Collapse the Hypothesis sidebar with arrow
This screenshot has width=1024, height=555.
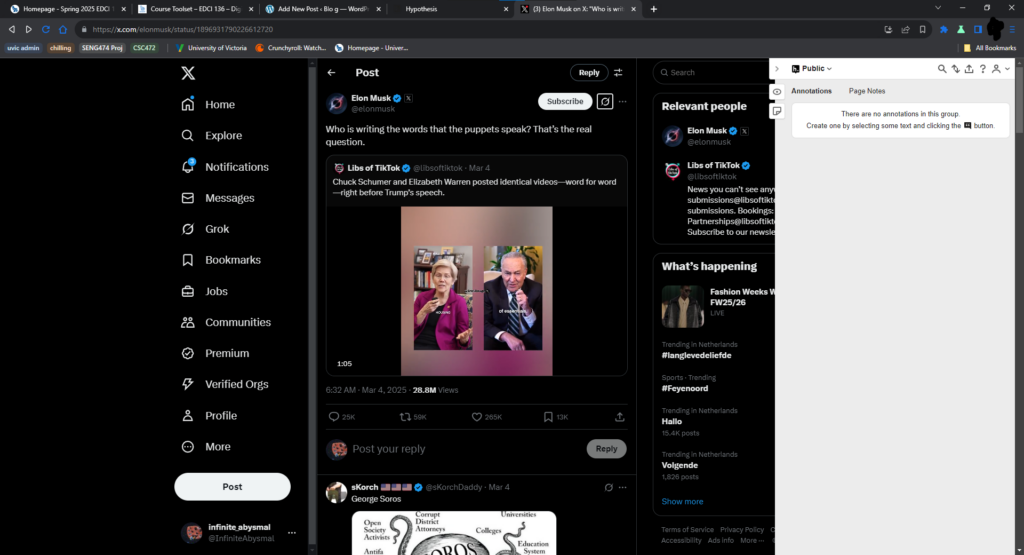point(776,69)
